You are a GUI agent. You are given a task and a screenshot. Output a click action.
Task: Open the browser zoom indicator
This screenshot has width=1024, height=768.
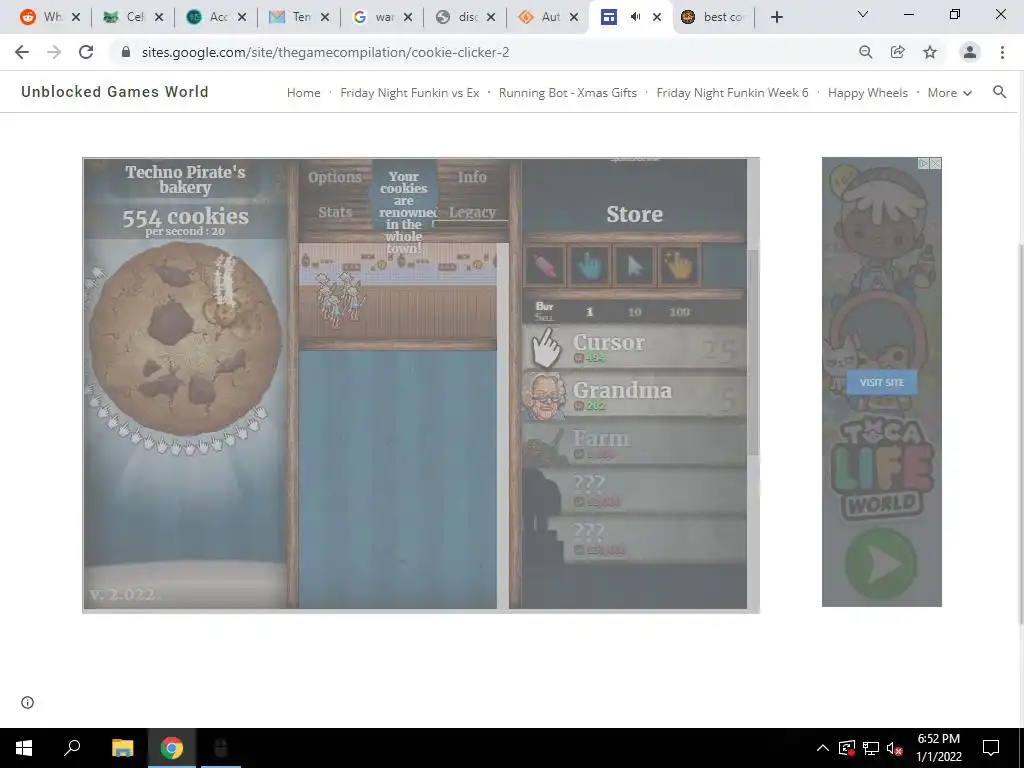[x=865, y=52]
